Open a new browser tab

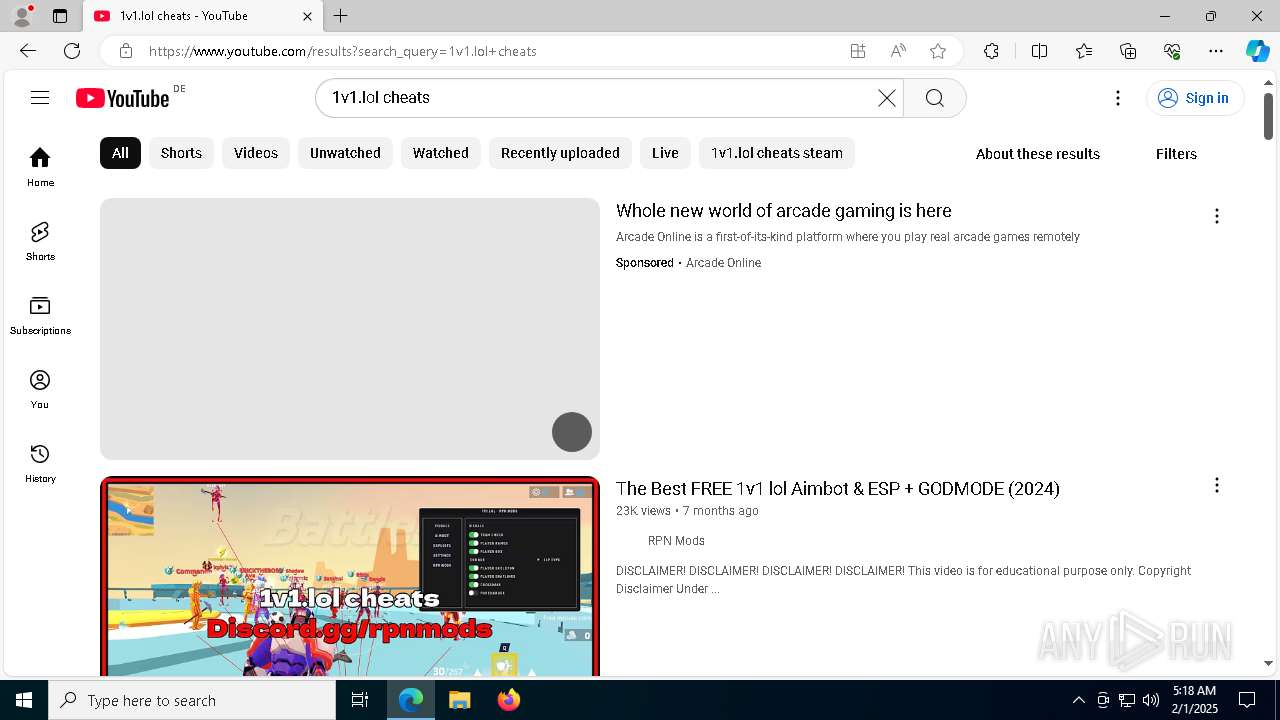coord(341,16)
